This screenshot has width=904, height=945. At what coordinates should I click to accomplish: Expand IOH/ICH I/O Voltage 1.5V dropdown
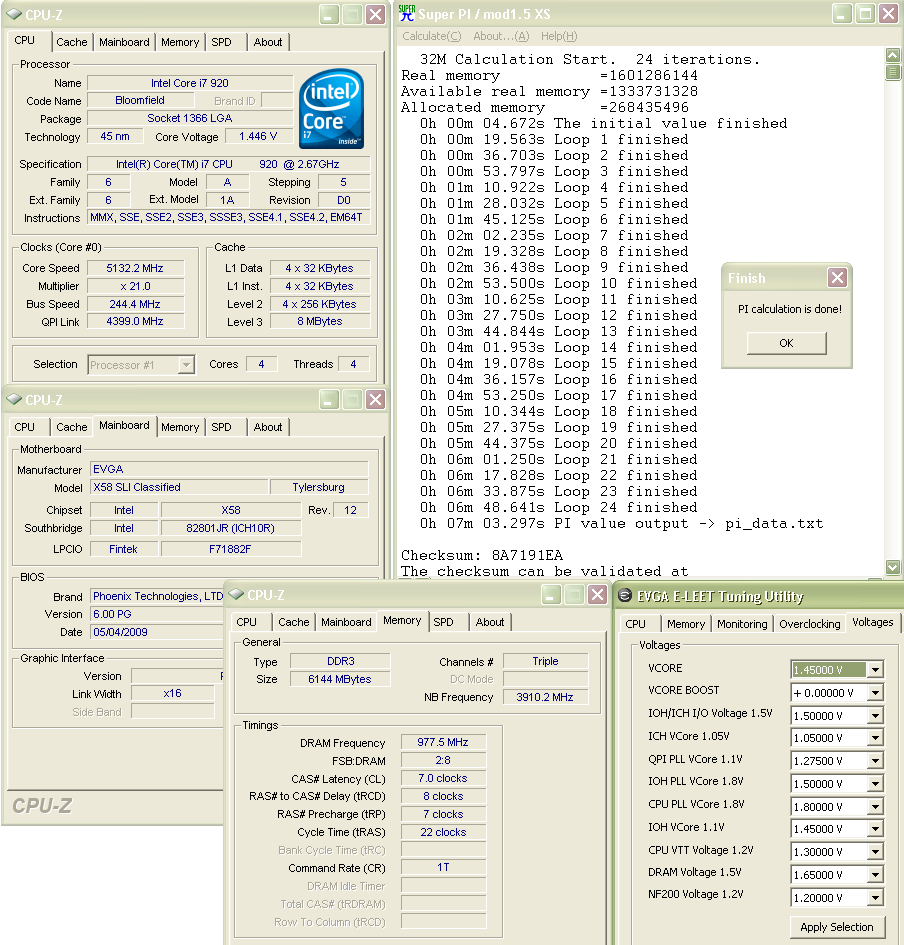[x=875, y=715]
